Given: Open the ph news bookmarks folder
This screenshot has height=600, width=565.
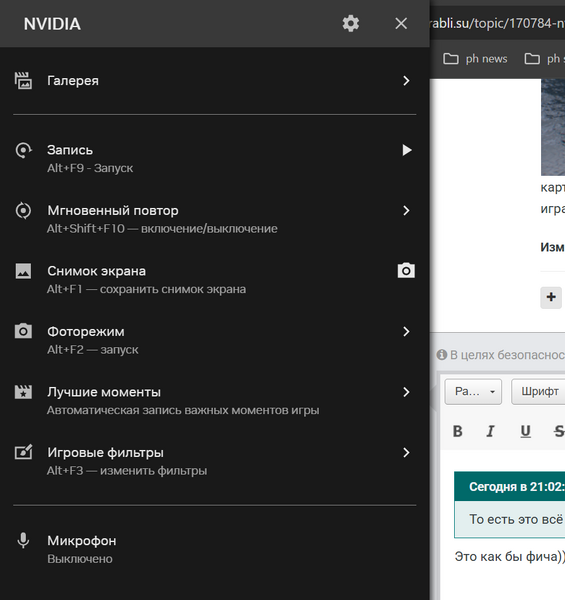Looking at the screenshot, I should tap(475, 59).
